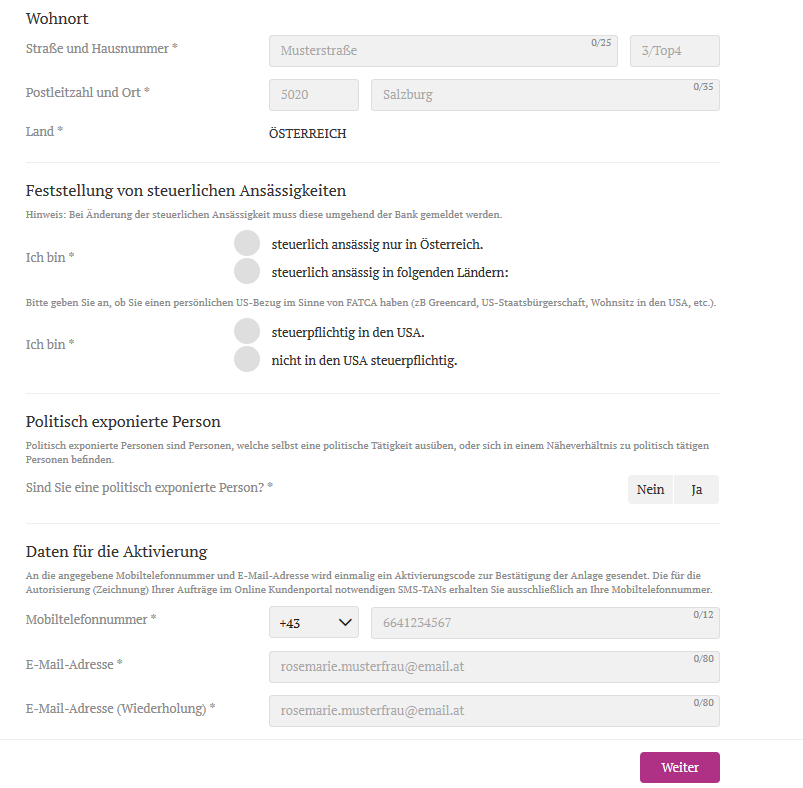Click the 'Politisch exponierte Person' heading

click(x=123, y=422)
